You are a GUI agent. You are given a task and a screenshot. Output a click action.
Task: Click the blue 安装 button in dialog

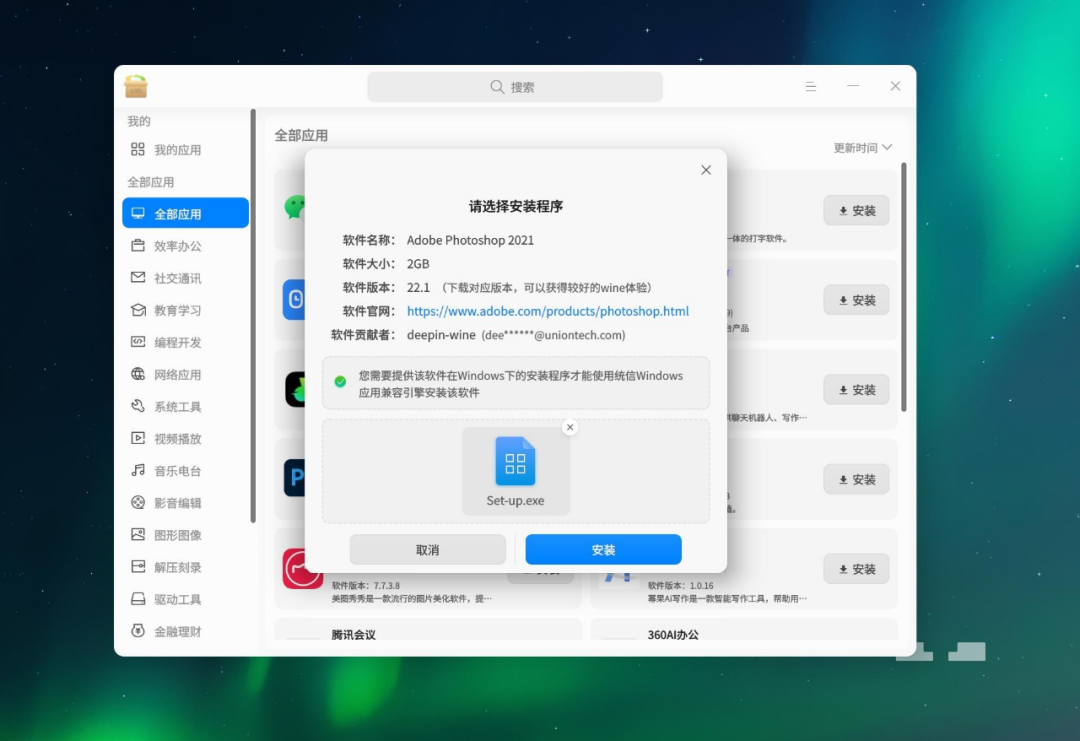[x=603, y=550]
